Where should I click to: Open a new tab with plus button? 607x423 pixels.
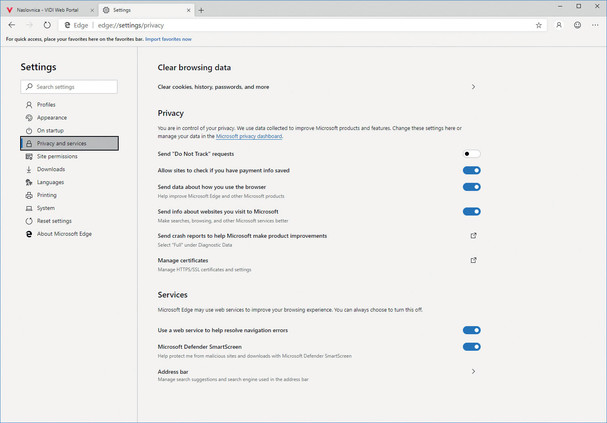201,10
